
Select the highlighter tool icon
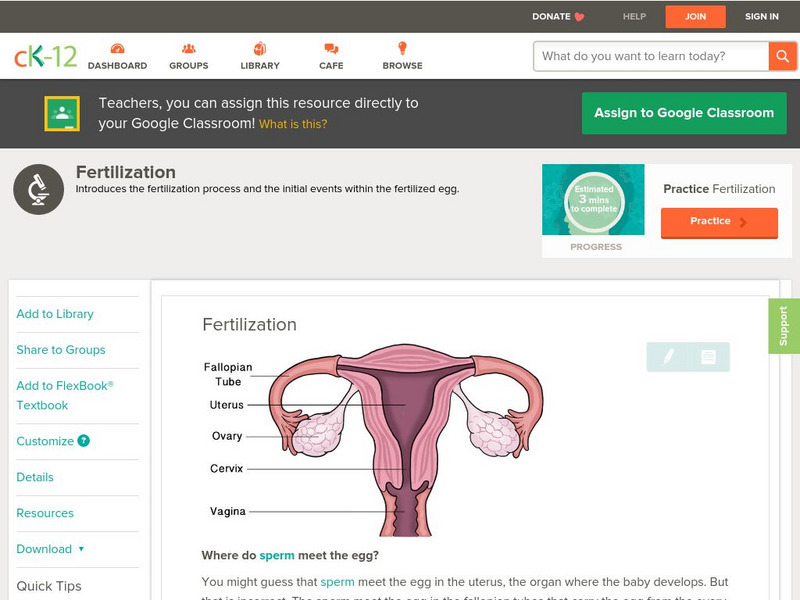click(x=668, y=357)
